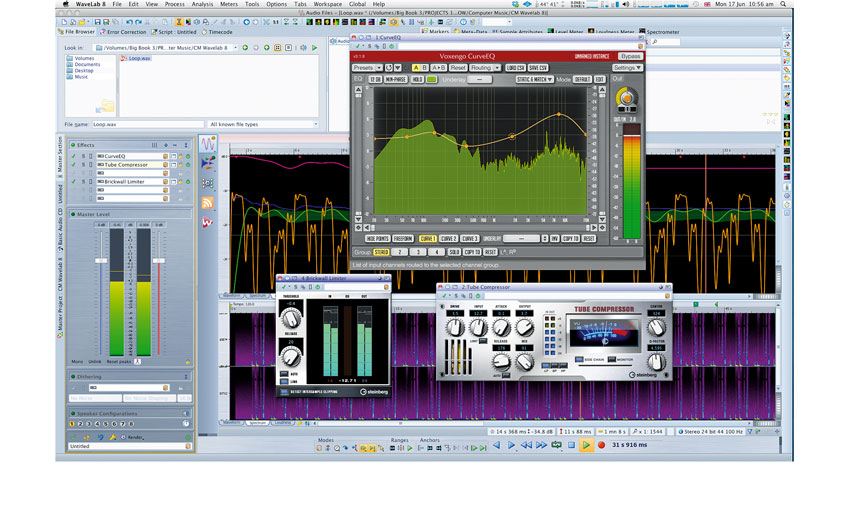
Task: Open the Routing dropdown in CurveEQ
Action: 485,68
